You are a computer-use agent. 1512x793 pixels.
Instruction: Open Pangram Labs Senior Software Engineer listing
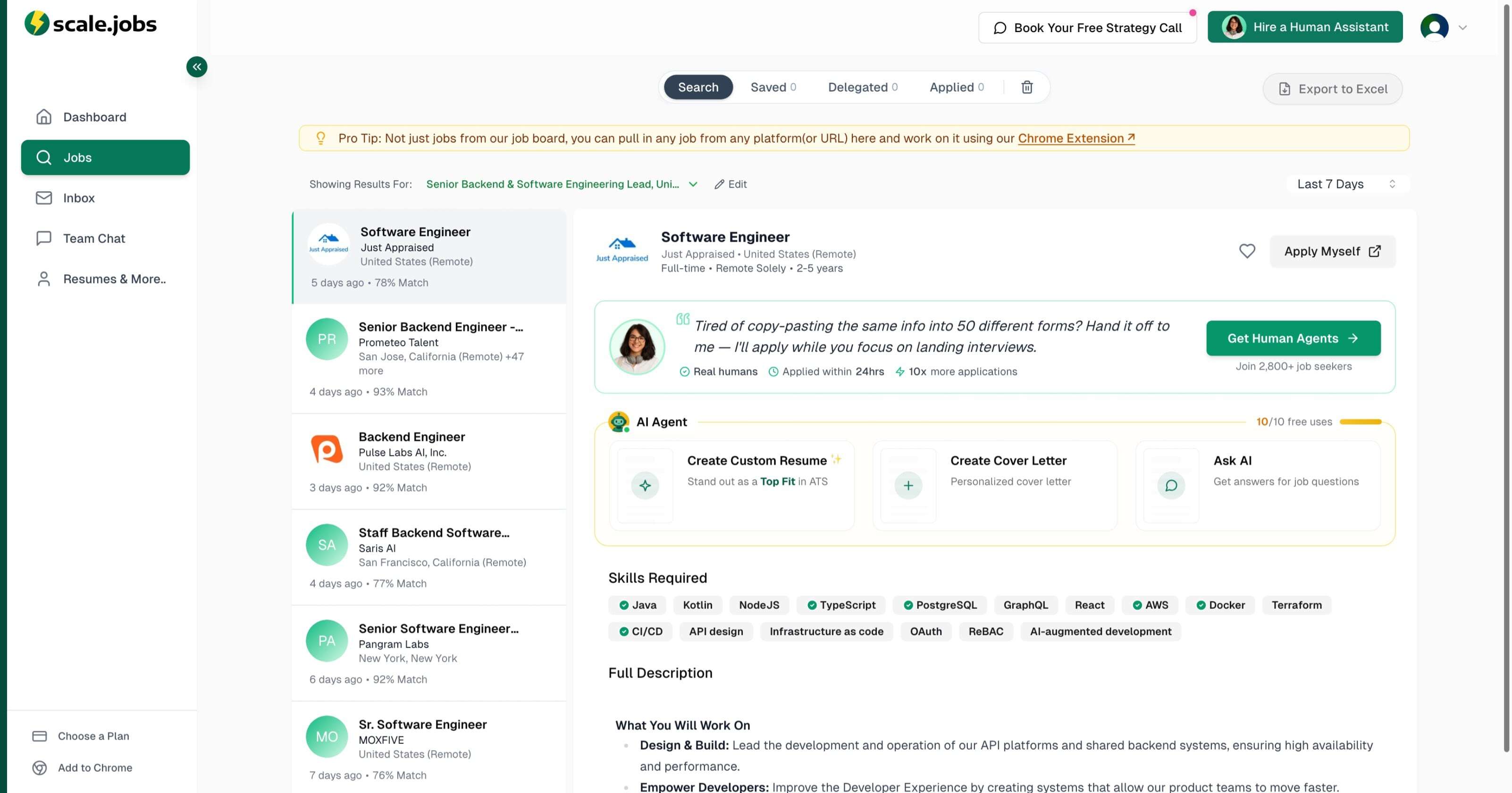click(x=429, y=653)
